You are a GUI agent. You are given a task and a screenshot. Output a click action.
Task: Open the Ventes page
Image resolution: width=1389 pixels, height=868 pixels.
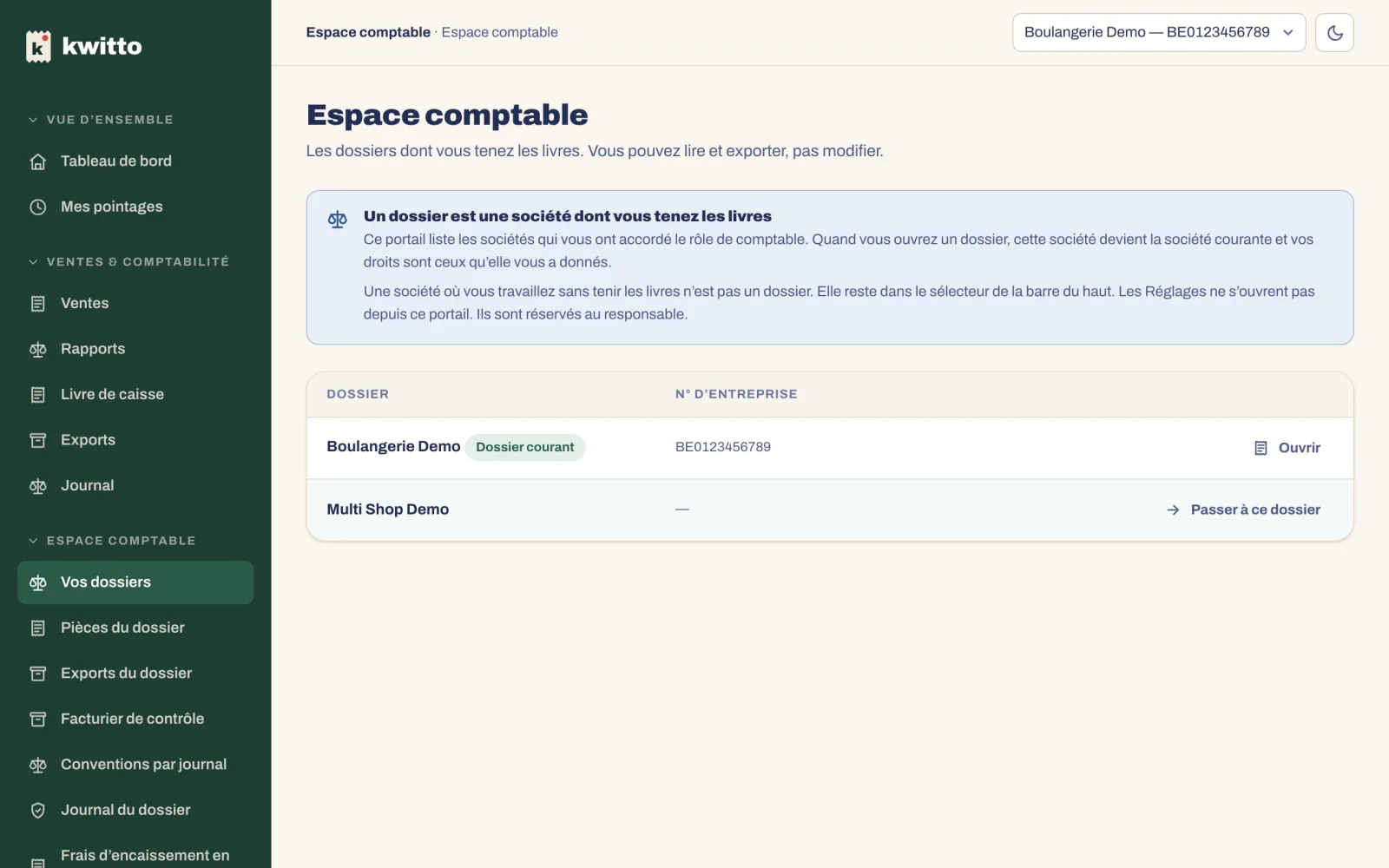[135, 304]
